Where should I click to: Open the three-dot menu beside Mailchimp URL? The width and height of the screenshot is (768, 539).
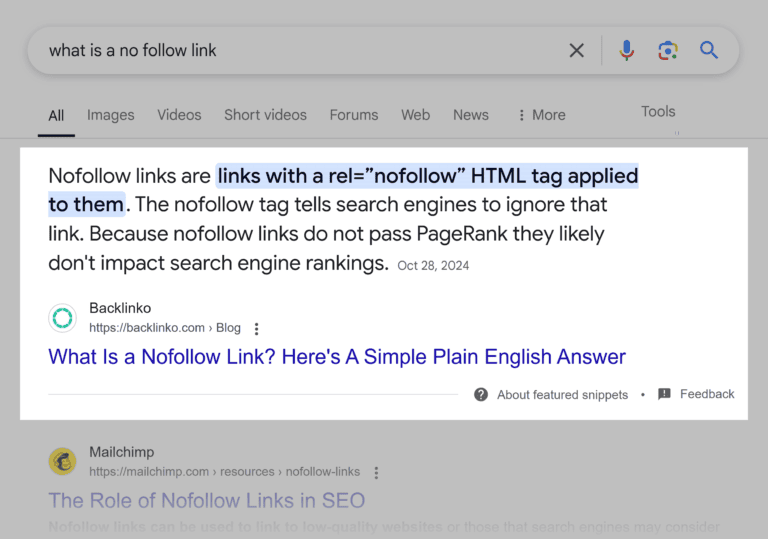376,473
